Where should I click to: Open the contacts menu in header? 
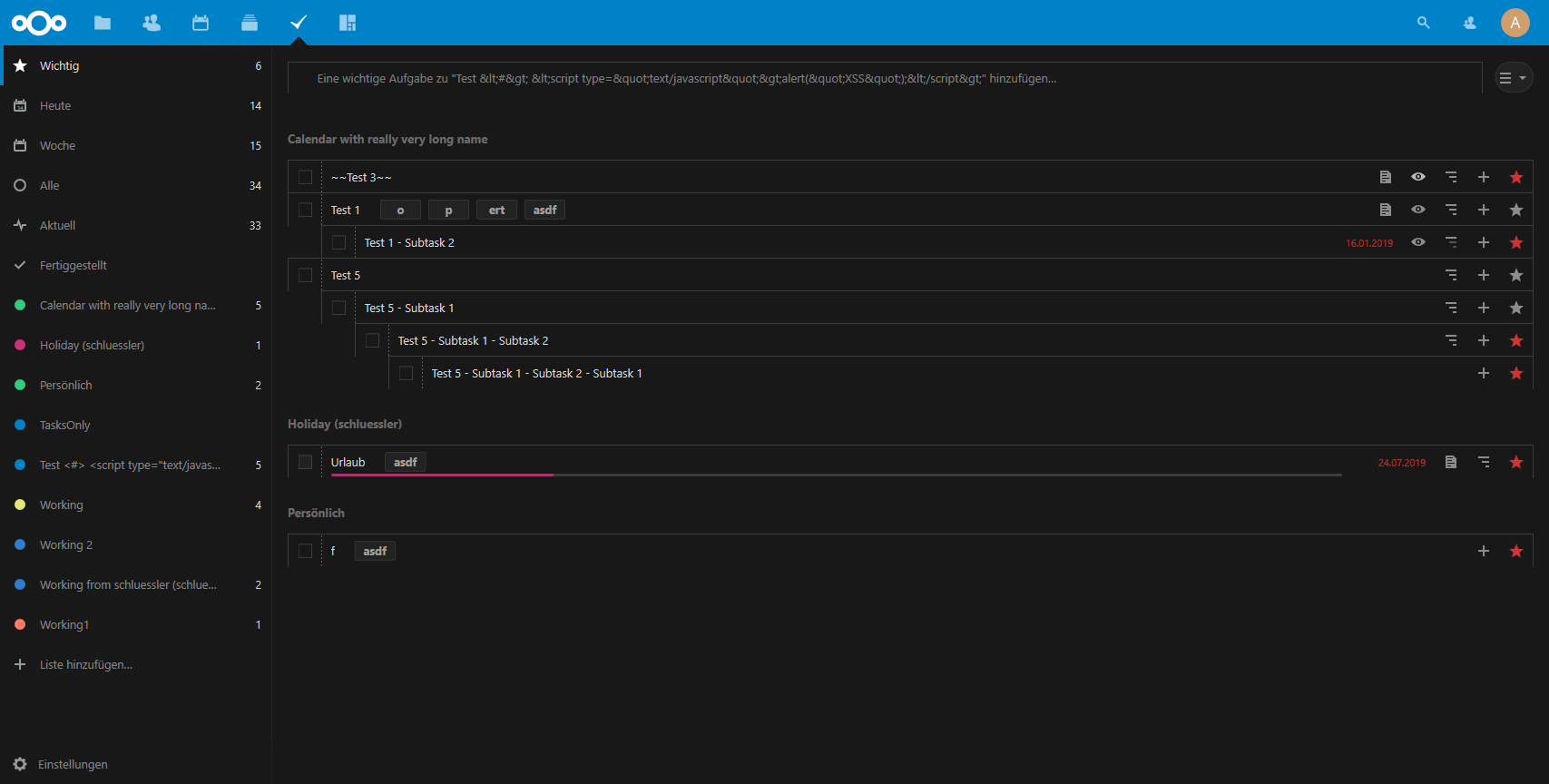click(x=1470, y=23)
